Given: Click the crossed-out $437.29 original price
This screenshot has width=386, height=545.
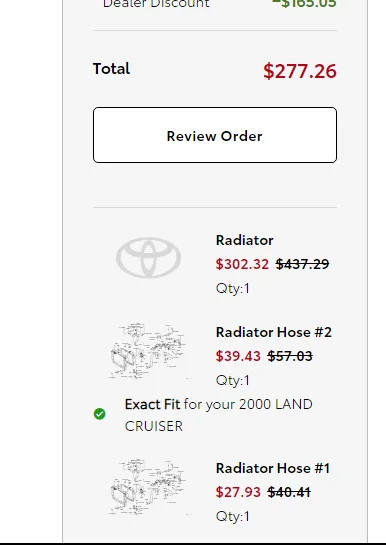Looking at the screenshot, I should 302,264.
